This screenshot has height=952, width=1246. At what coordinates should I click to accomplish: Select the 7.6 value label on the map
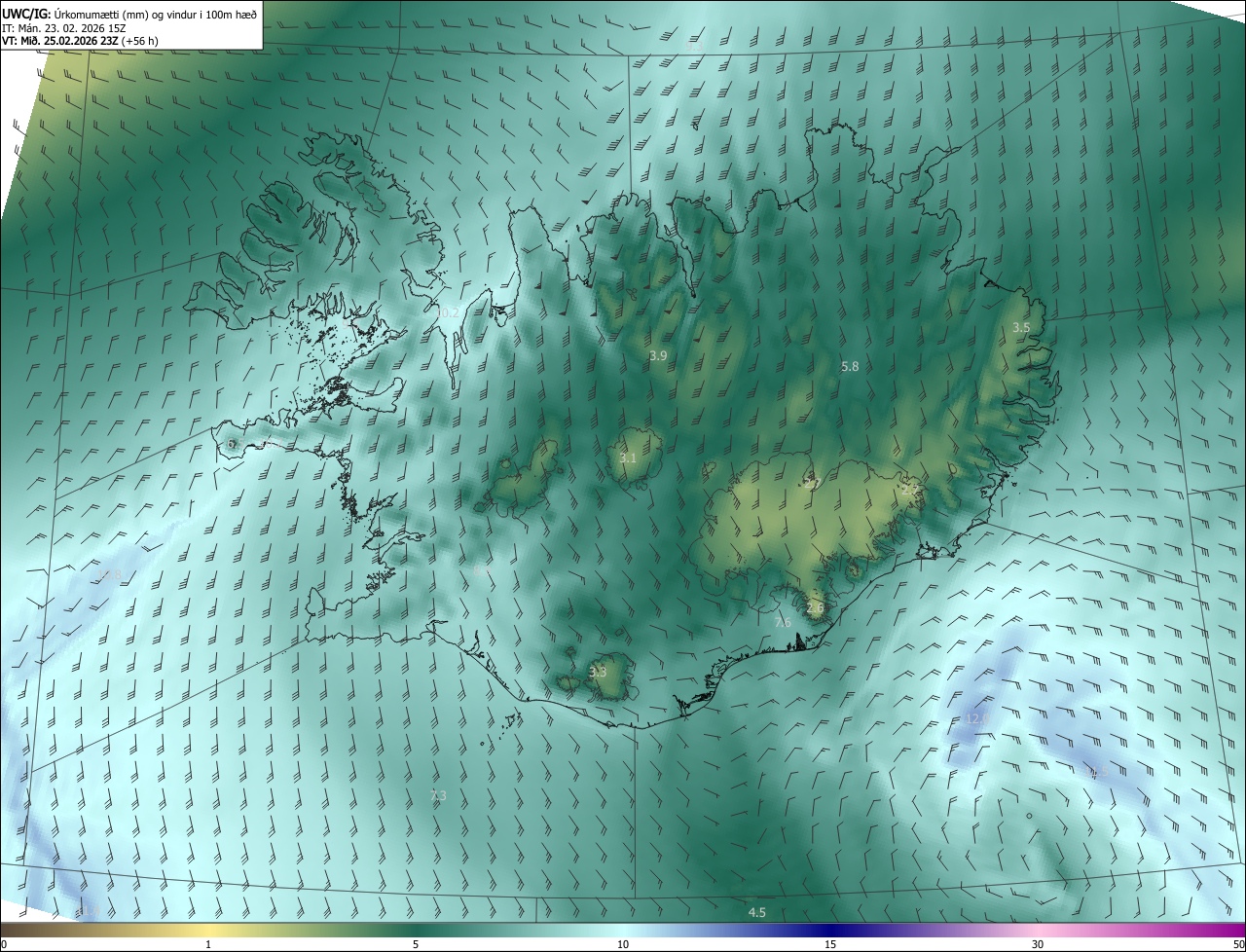[x=783, y=622]
